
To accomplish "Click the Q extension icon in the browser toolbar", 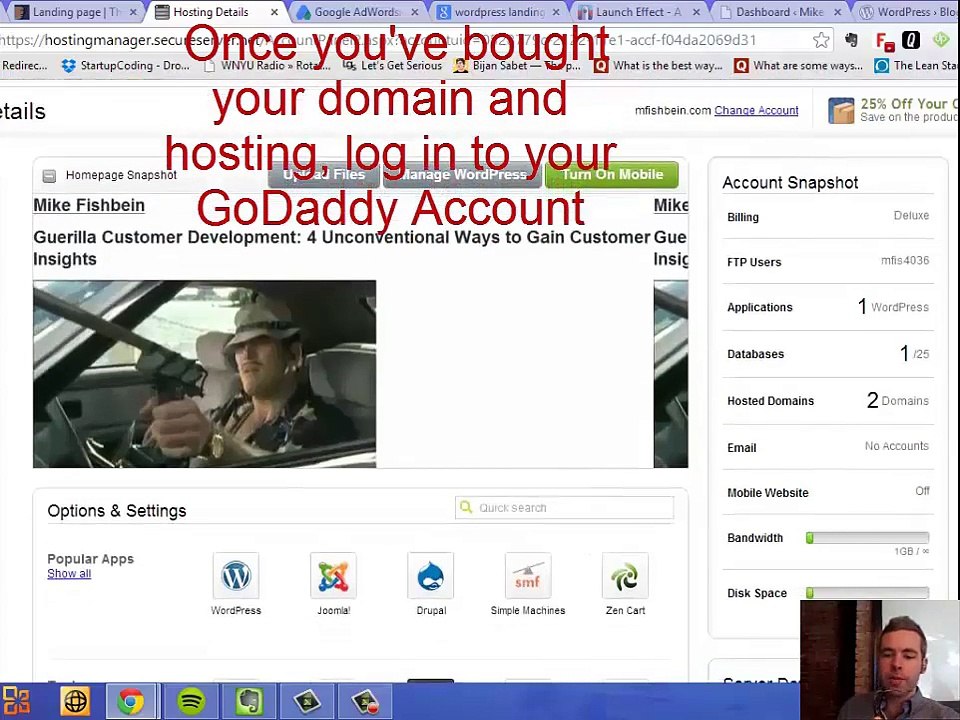I will (911, 40).
